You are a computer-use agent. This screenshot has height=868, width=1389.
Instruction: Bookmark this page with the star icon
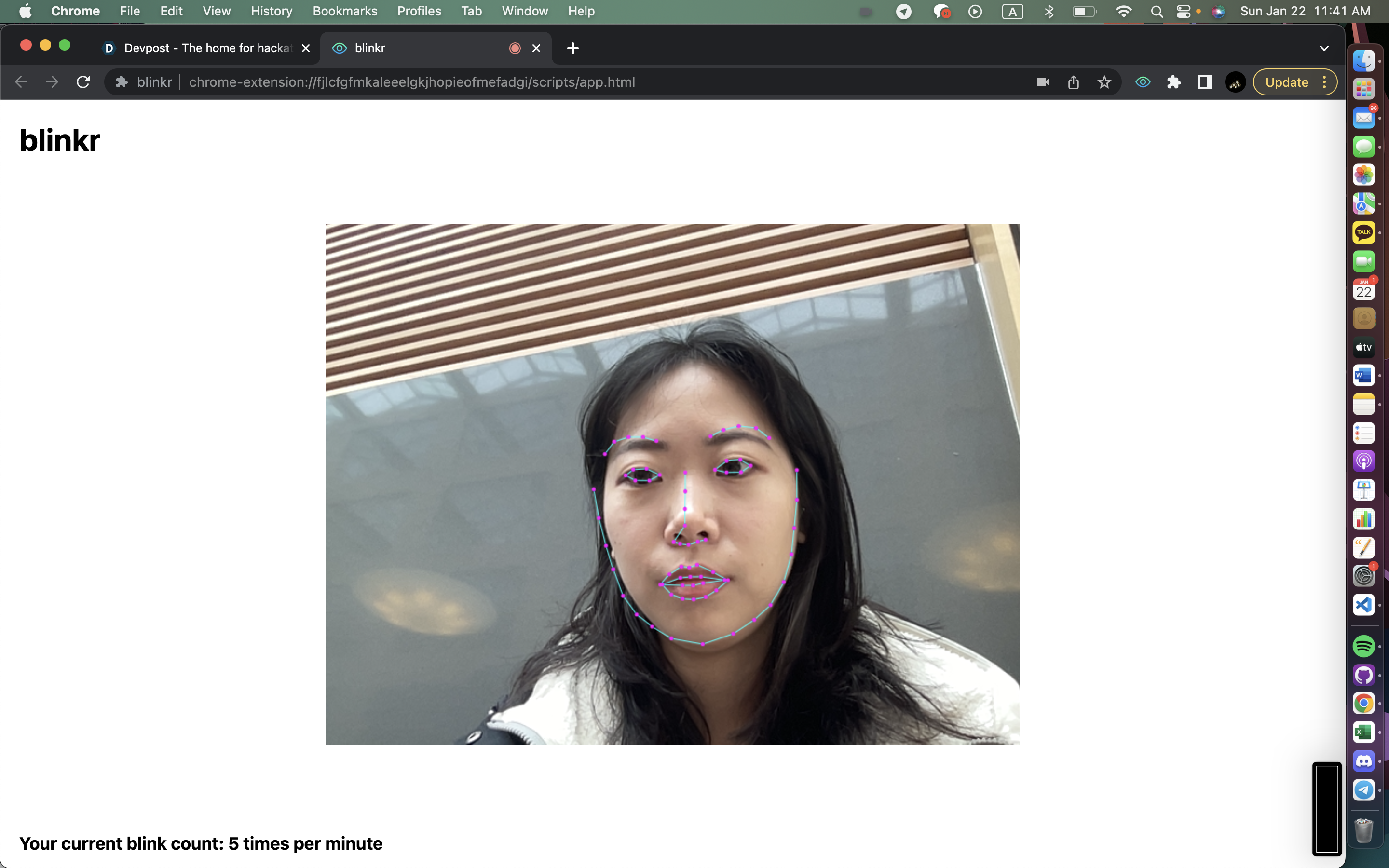pos(1104,82)
